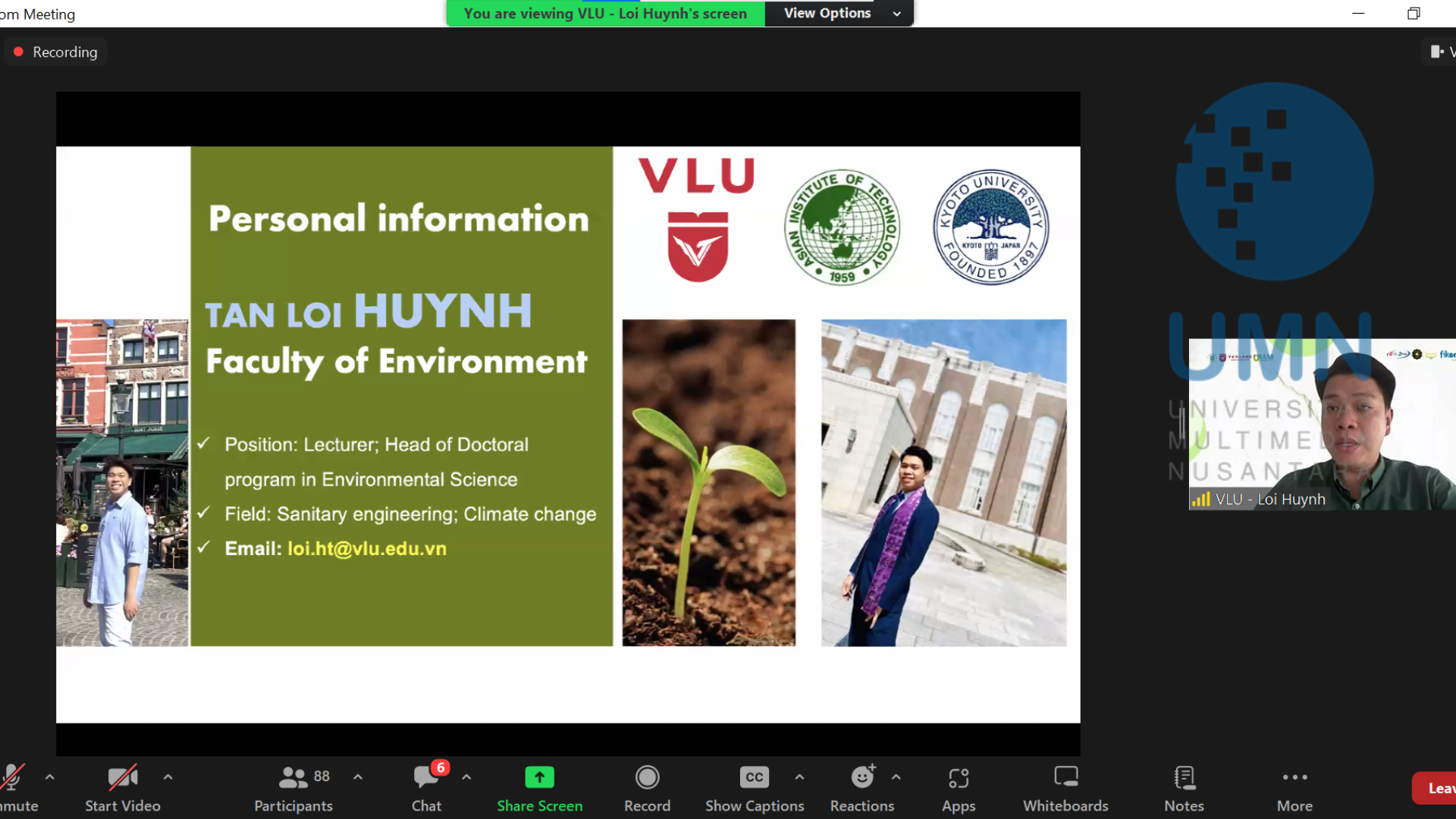Expand the Reactions options caret
The image size is (1456, 819).
896,777
